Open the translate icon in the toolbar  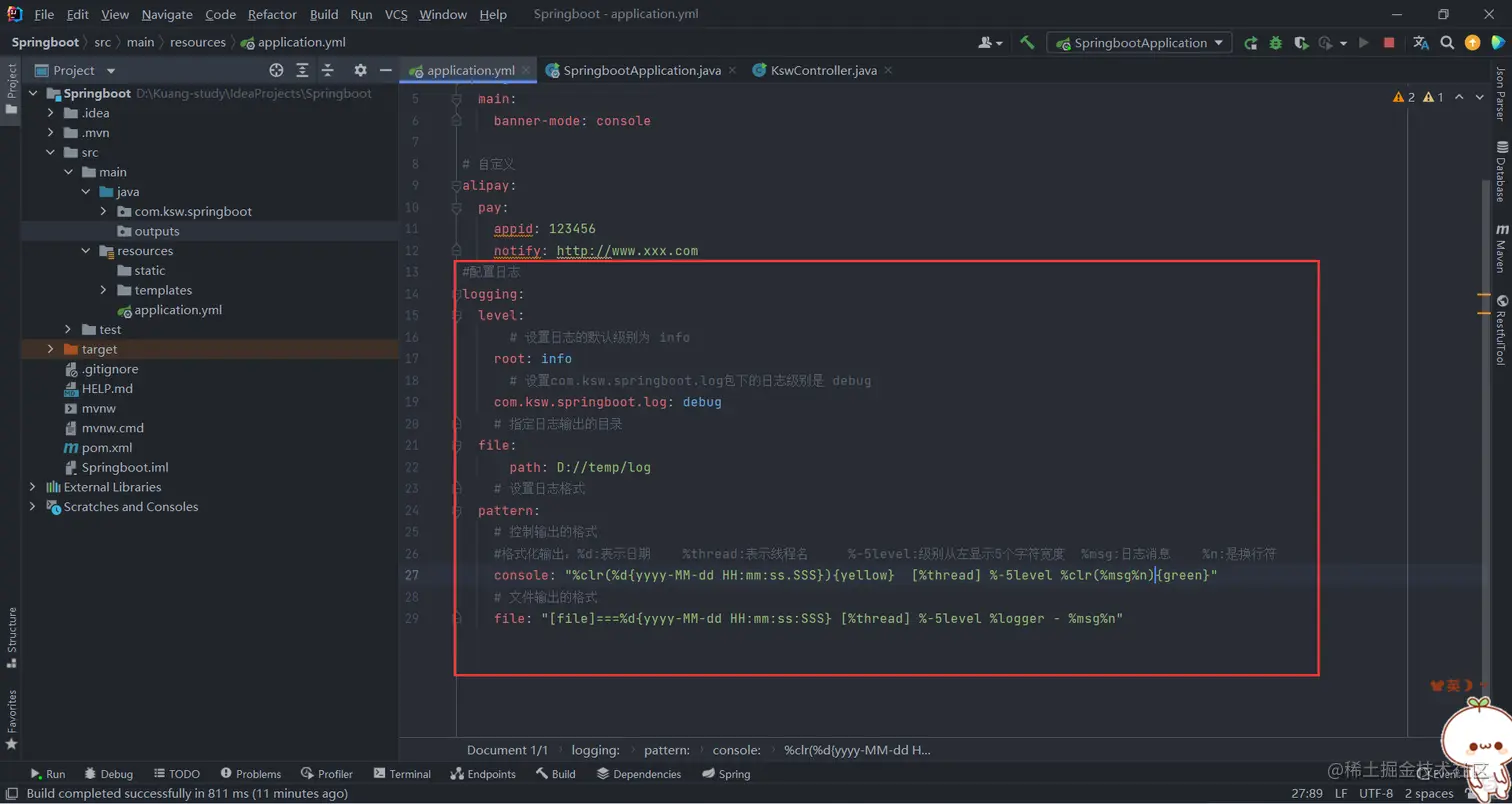[x=1421, y=43]
